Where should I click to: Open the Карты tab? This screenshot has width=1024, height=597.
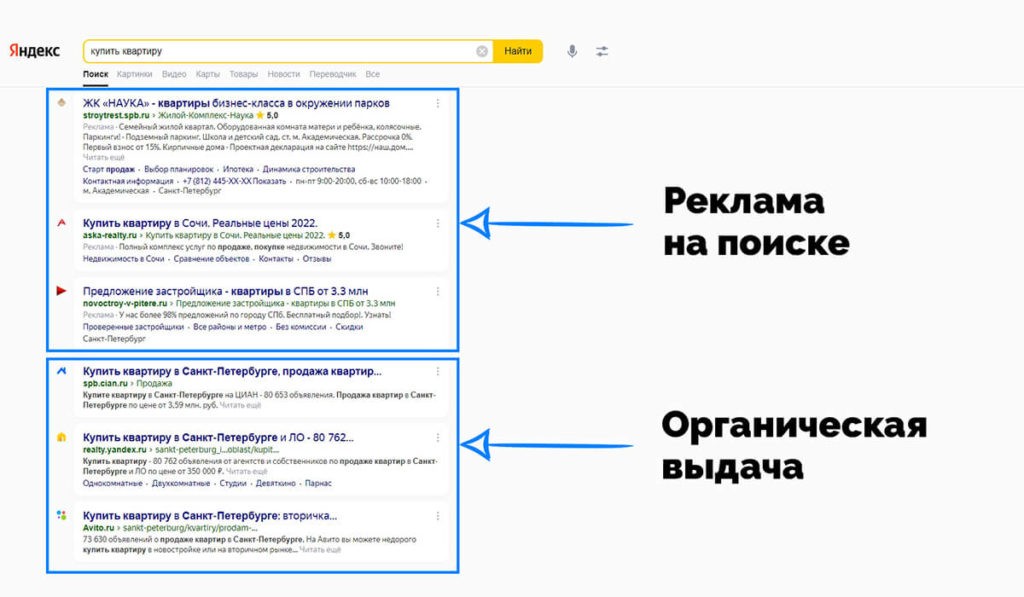[208, 74]
